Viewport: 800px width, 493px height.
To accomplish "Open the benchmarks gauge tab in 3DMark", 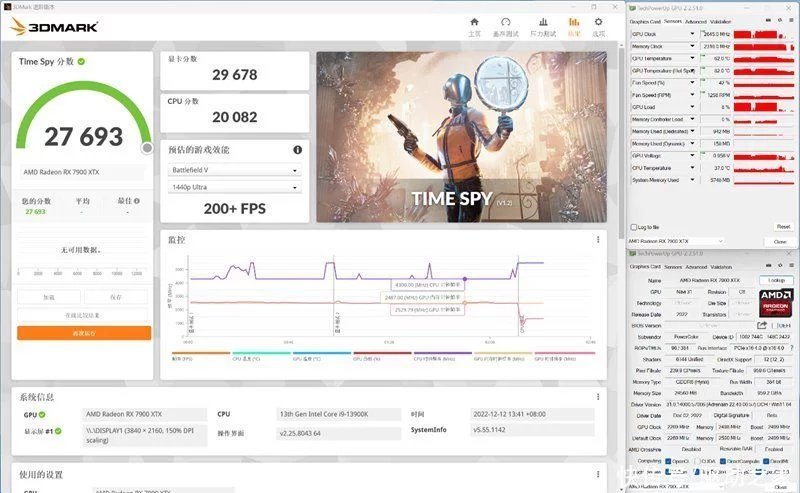I will click(506, 22).
